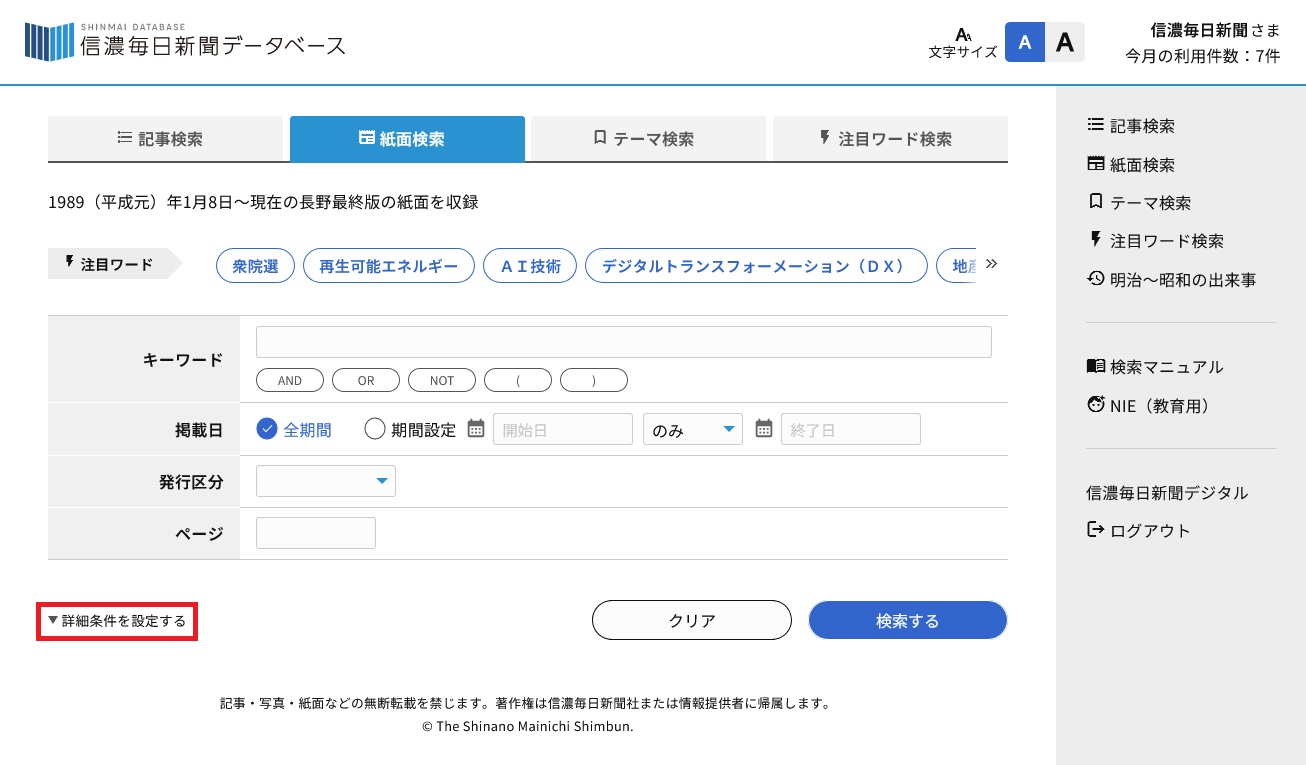Open 明治〜昭和の出来事 from the sidebar
The width and height of the screenshot is (1306, 765).
pyautogui.click(x=1171, y=280)
